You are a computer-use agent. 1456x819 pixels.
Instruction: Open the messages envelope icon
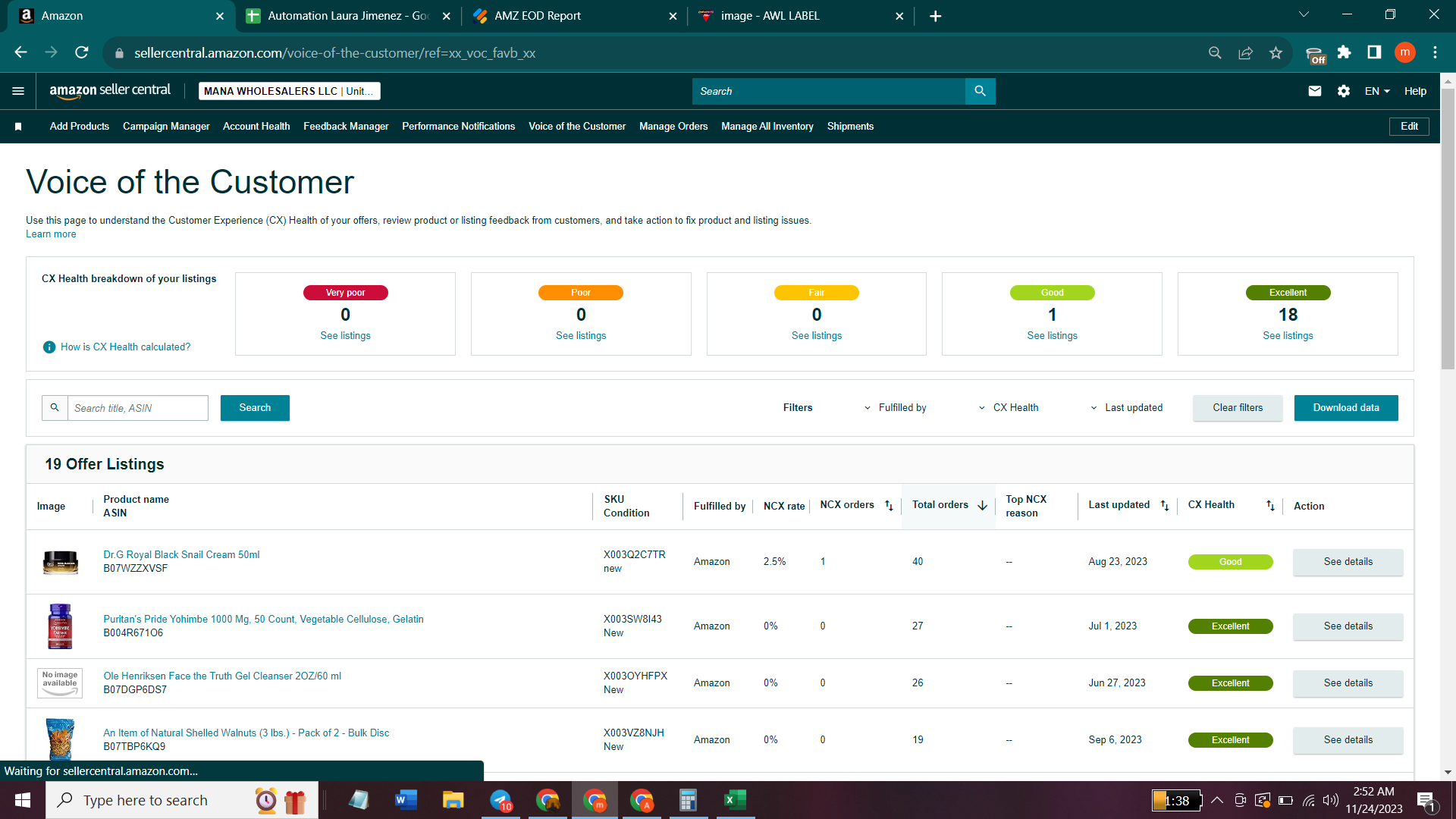click(x=1315, y=91)
